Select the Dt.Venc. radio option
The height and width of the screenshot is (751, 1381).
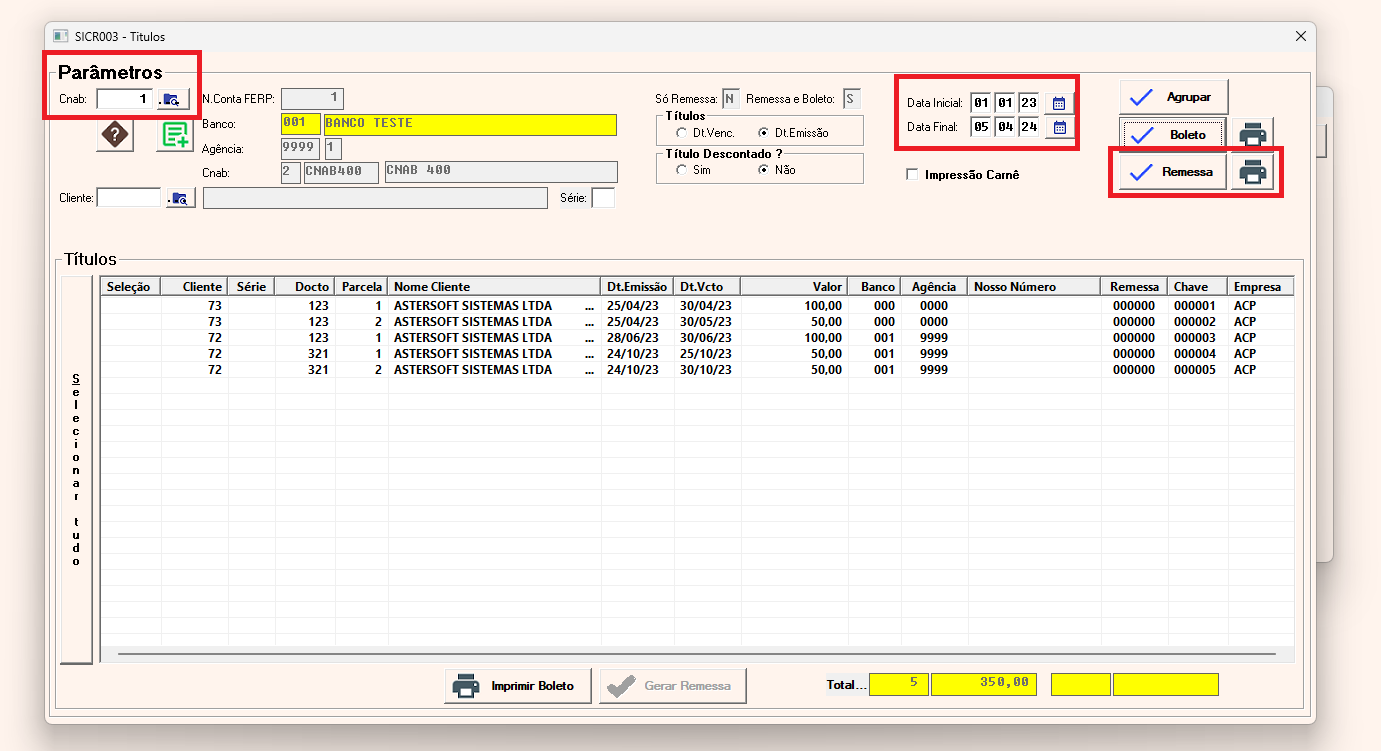pos(682,133)
